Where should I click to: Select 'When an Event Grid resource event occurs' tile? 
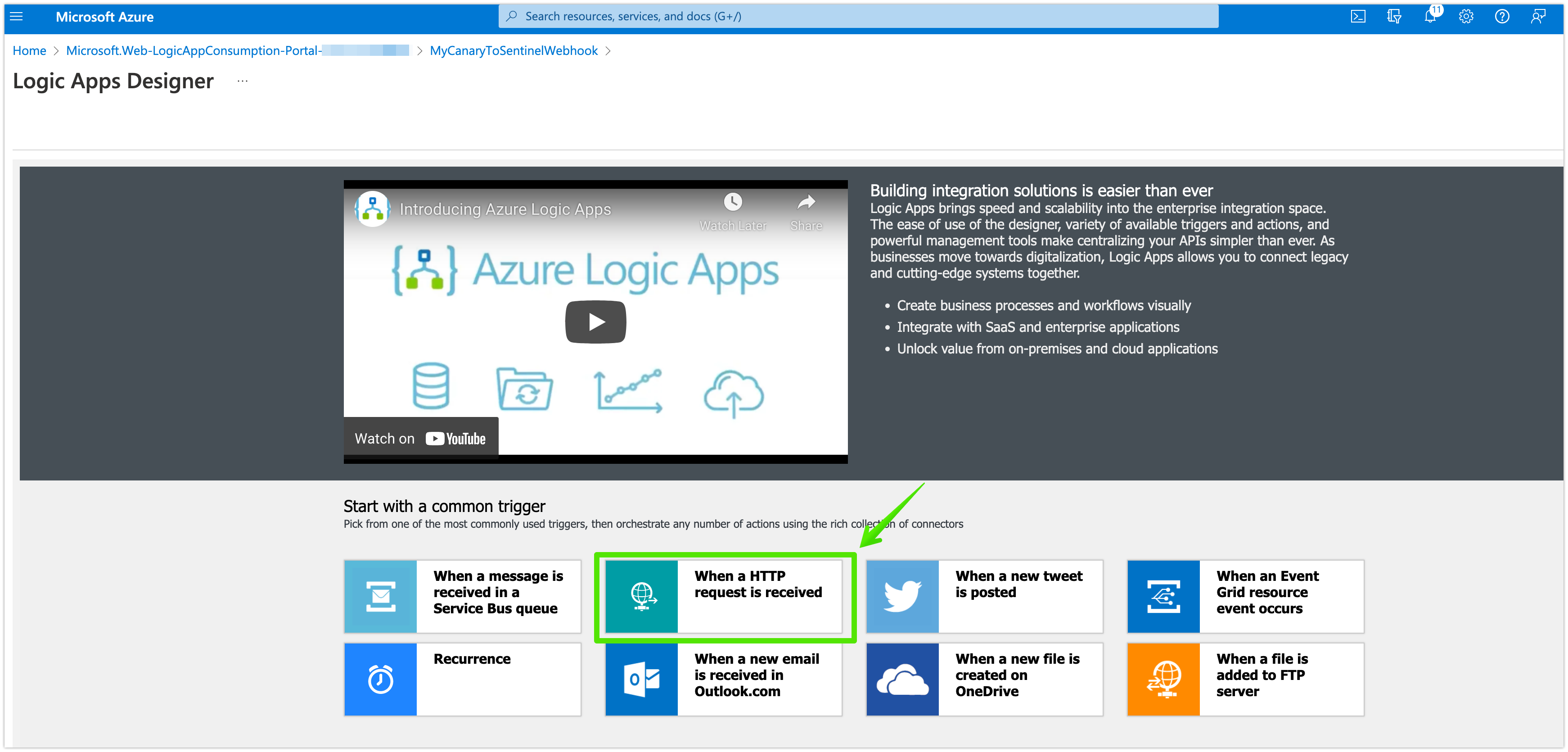pos(1245,596)
